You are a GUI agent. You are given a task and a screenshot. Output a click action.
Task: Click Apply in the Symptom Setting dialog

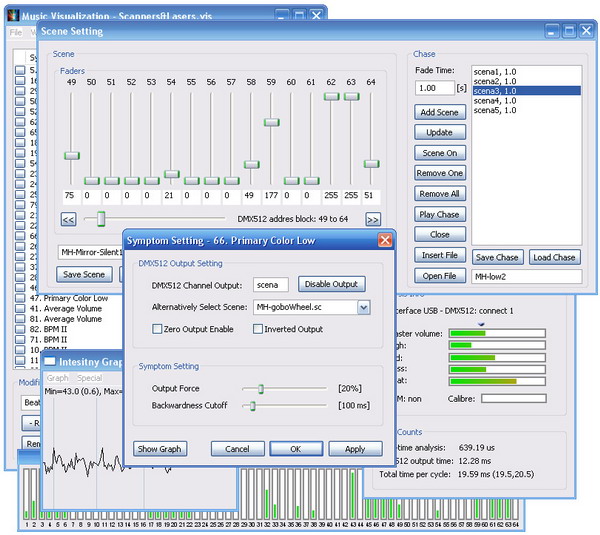[355, 449]
